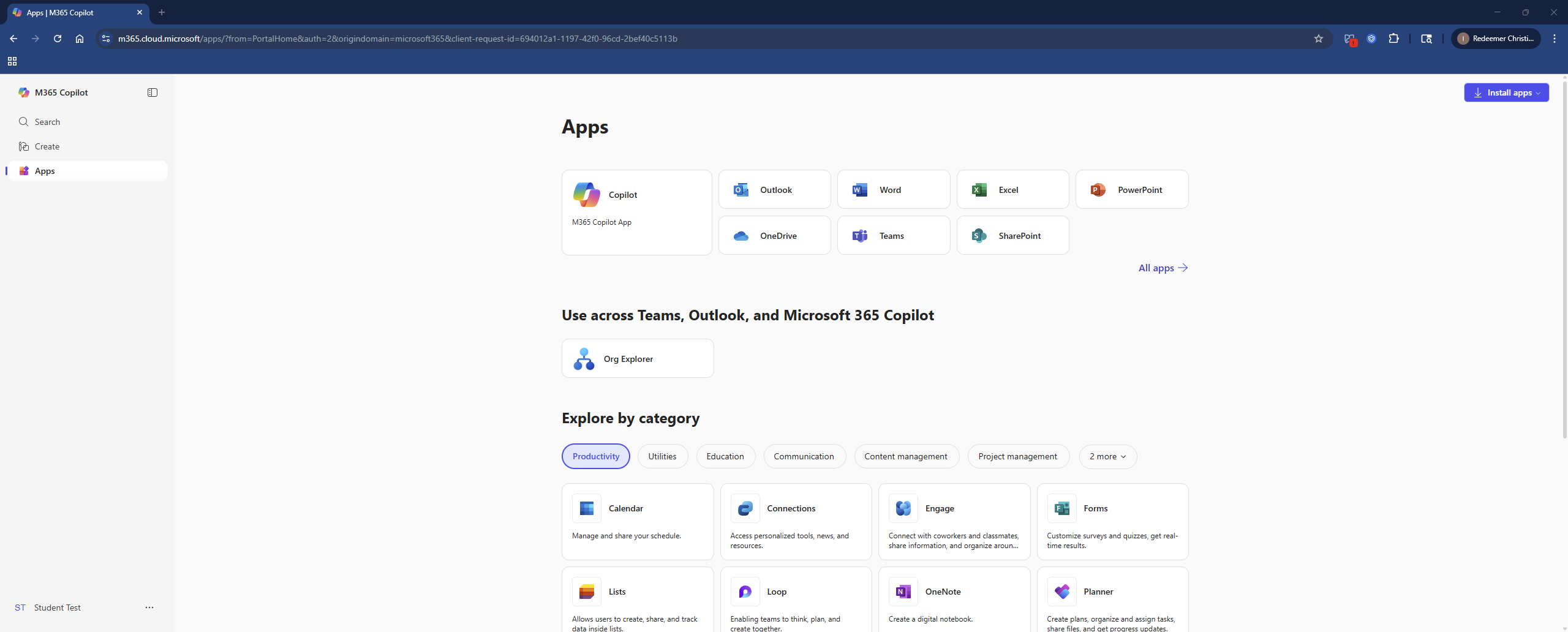
Task: Switch to the Communication category
Action: point(804,457)
